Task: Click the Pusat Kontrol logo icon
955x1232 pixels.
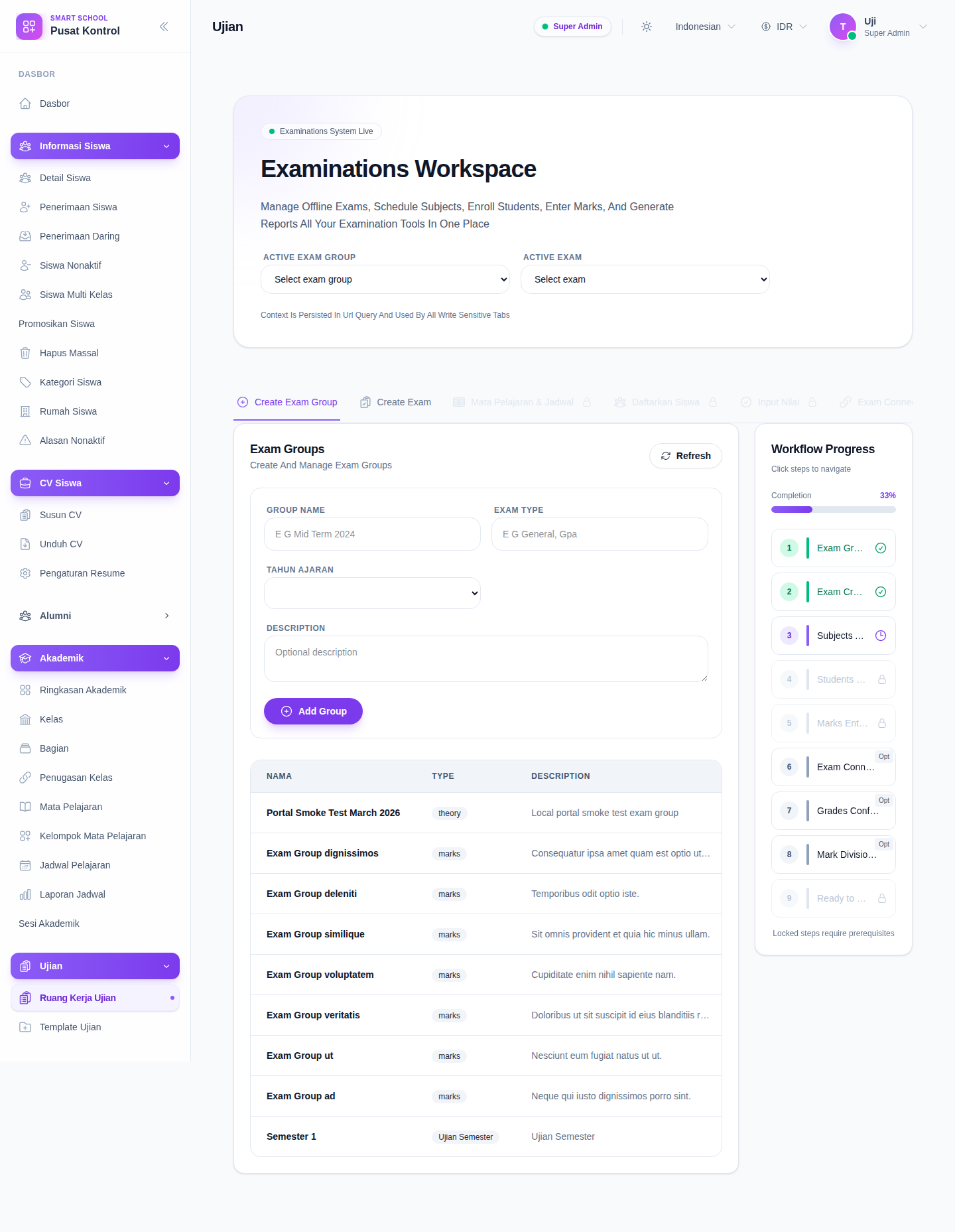Action: click(x=29, y=27)
